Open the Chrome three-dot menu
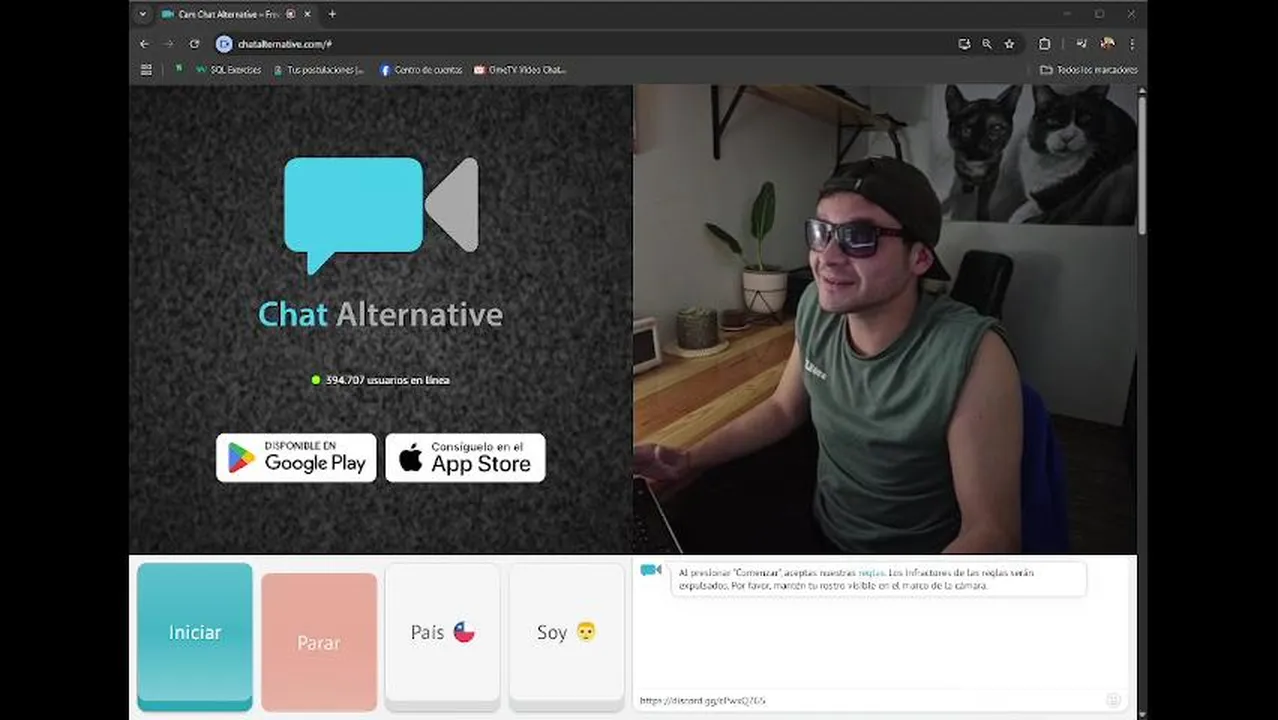The image size is (1278, 720). (x=1132, y=44)
